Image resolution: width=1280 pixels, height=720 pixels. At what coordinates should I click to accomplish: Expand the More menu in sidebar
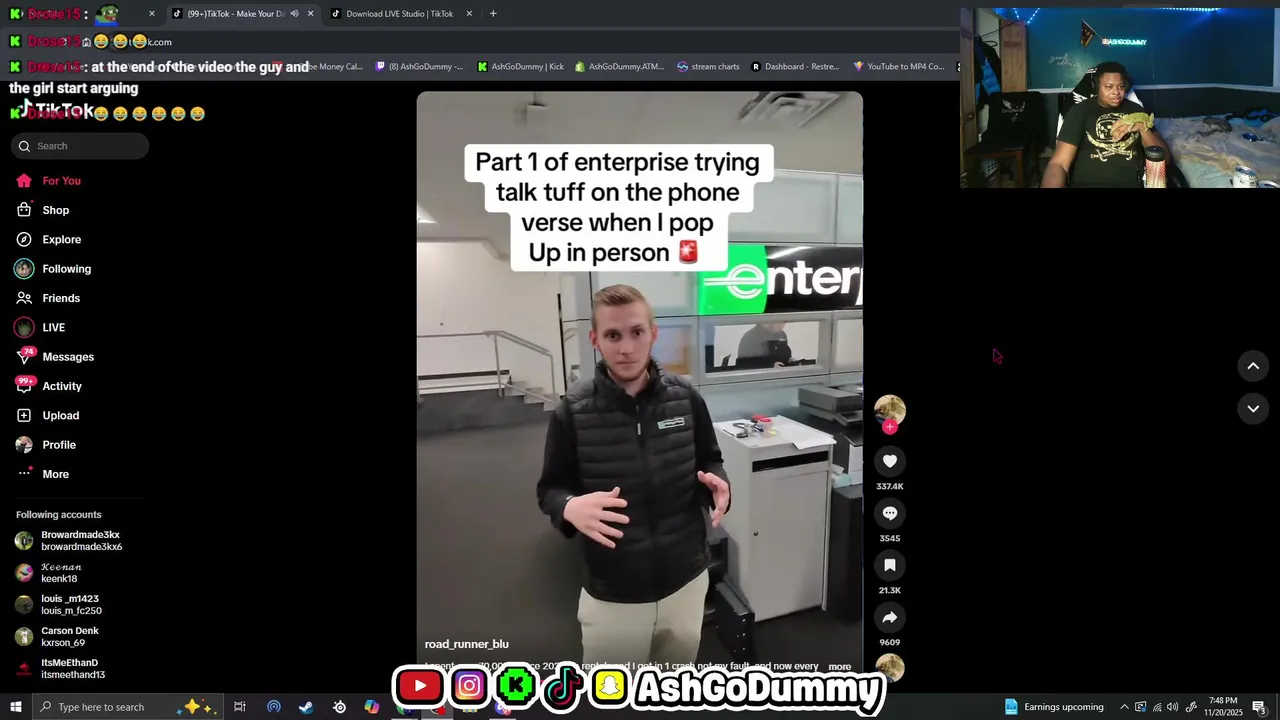55,474
